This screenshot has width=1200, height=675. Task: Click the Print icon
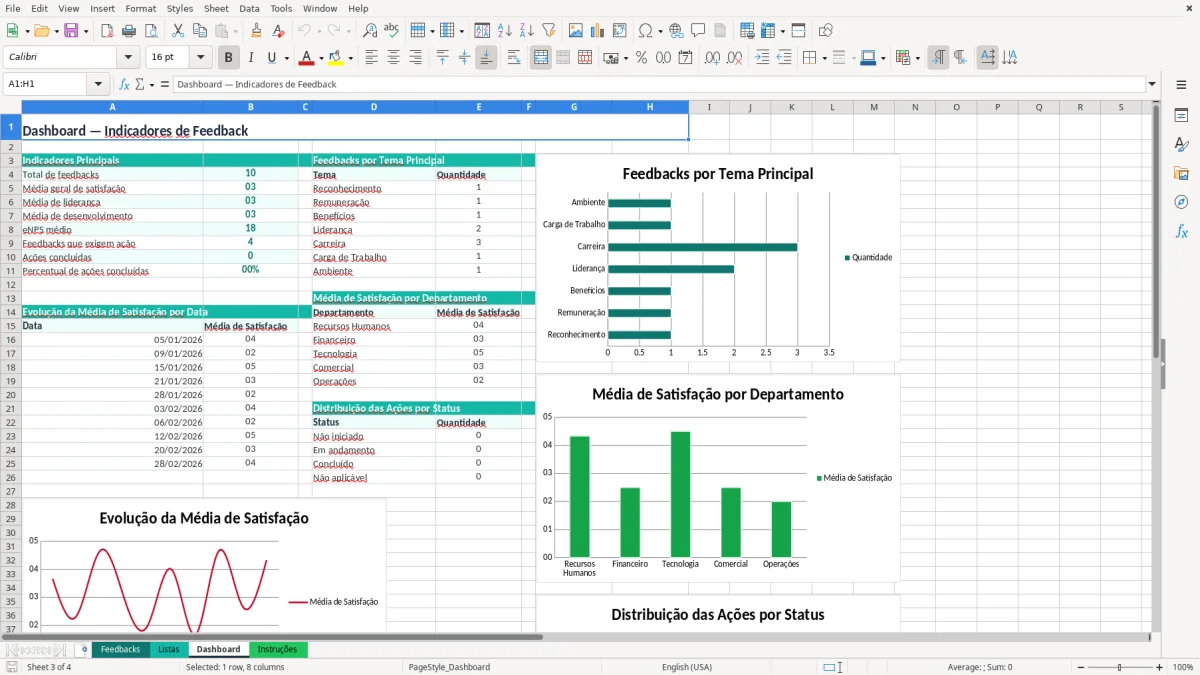(x=129, y=31)
